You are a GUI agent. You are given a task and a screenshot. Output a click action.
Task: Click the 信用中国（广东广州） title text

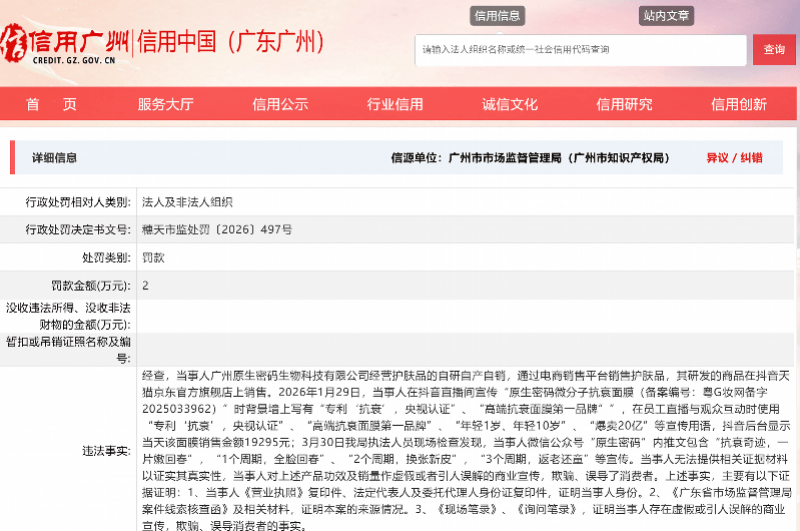pyautogui.click(x=231, y=42)
